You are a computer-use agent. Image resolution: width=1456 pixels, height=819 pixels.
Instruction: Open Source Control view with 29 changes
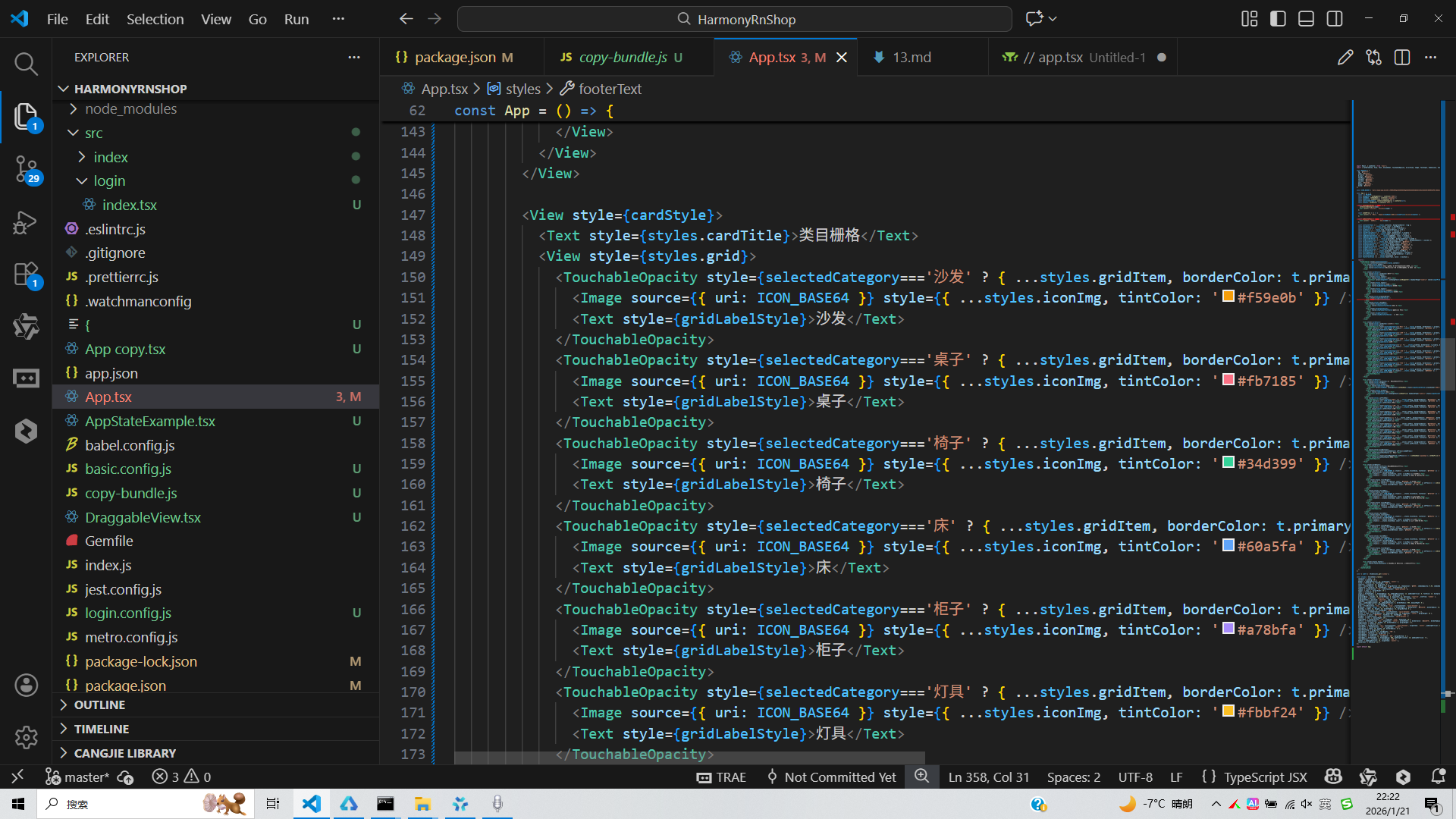click(x=26, y=169)
